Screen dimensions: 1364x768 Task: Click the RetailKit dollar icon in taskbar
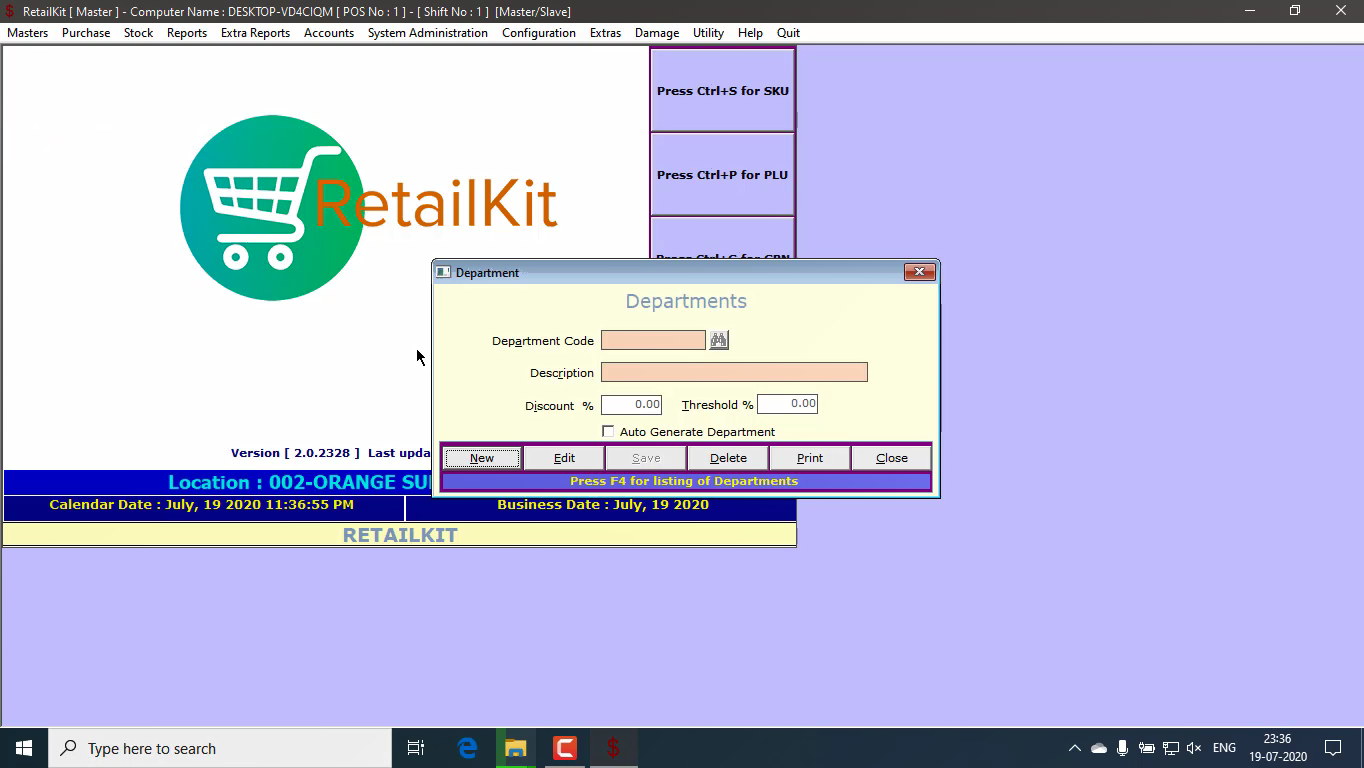click(x=613, y=748)
